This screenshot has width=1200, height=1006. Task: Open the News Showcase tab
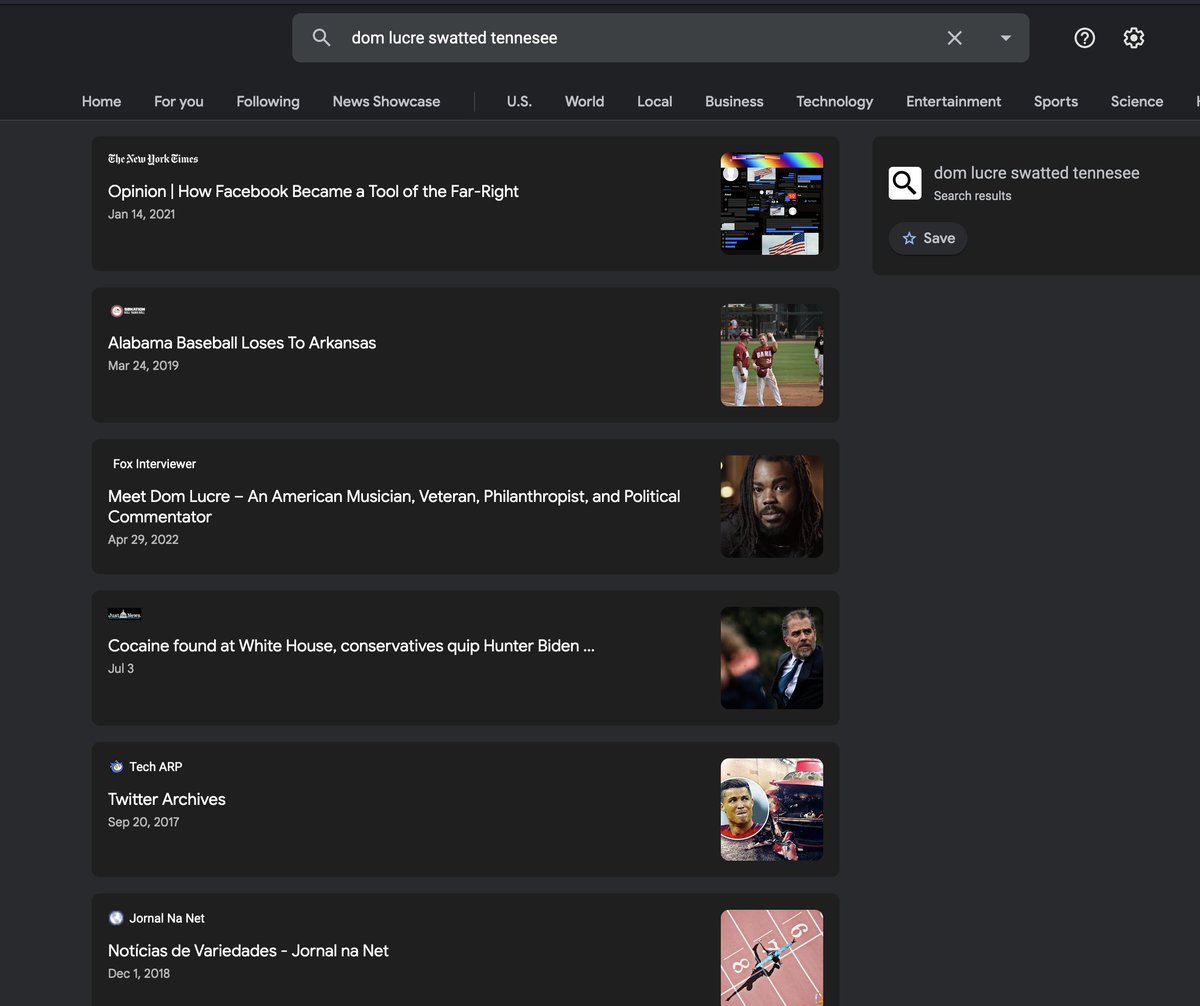tap(386, 101)
